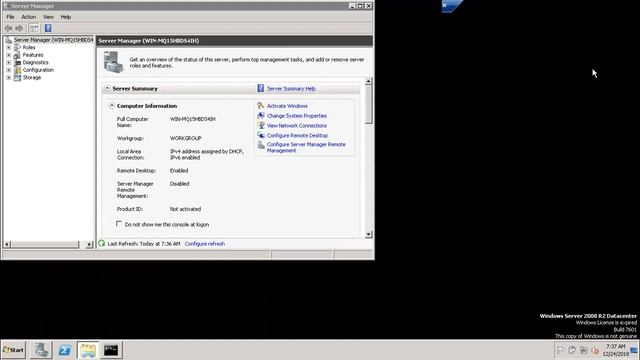This screenshot has height=360, width=640.
Task: Select the Server Manager root tree node
Action: (x=53, y=40)
